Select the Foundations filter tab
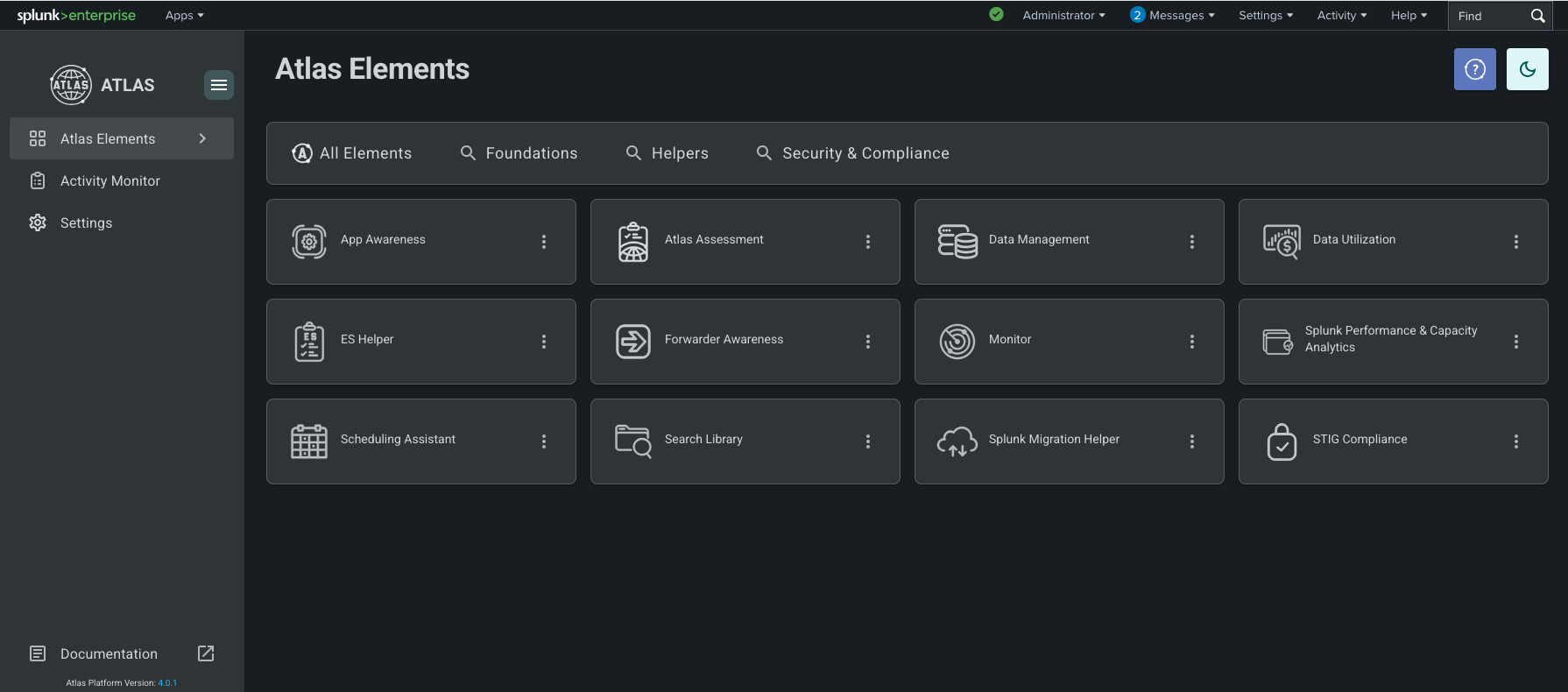 pos(519,153)
